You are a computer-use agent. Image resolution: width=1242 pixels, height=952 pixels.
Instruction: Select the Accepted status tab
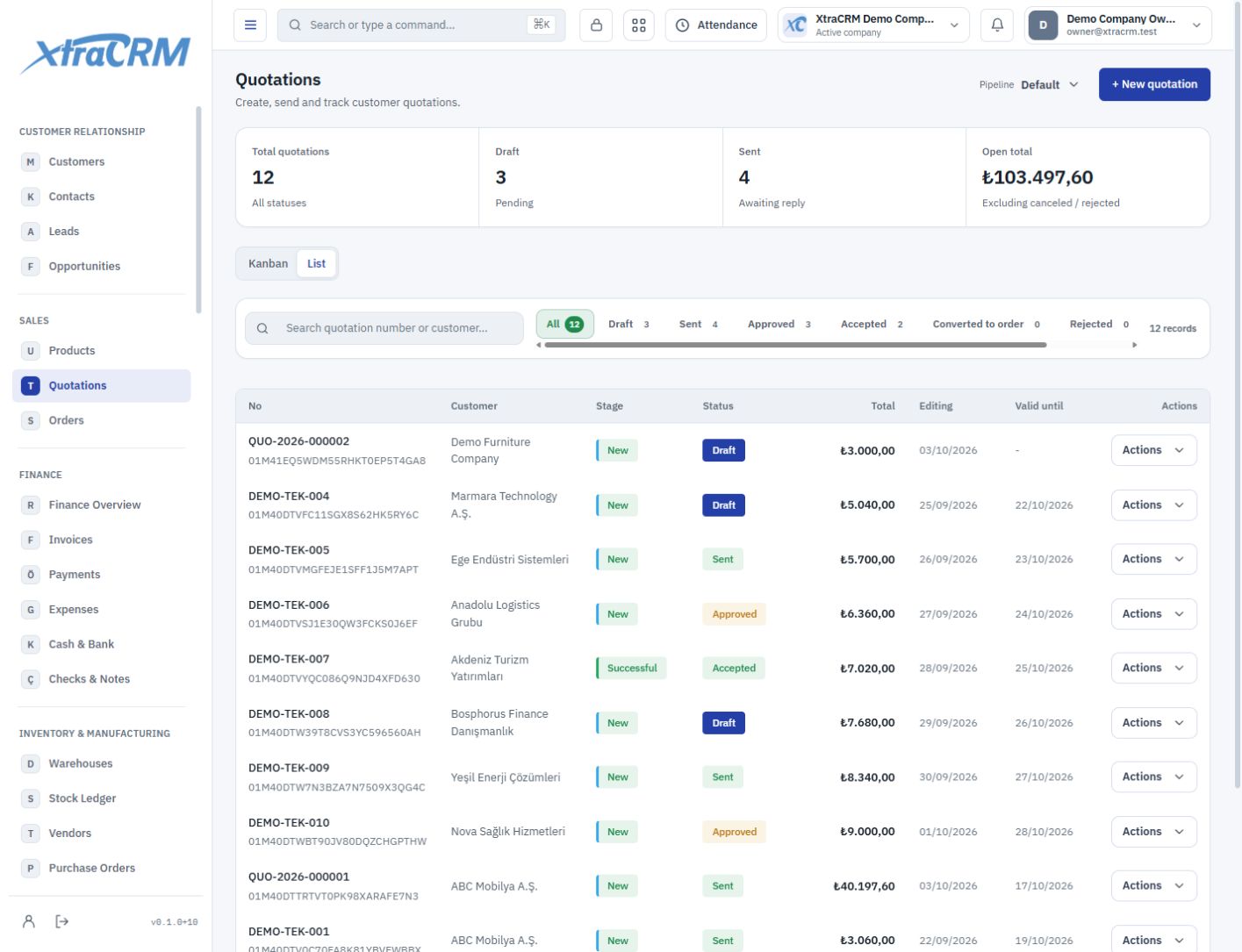coord(872,325)
